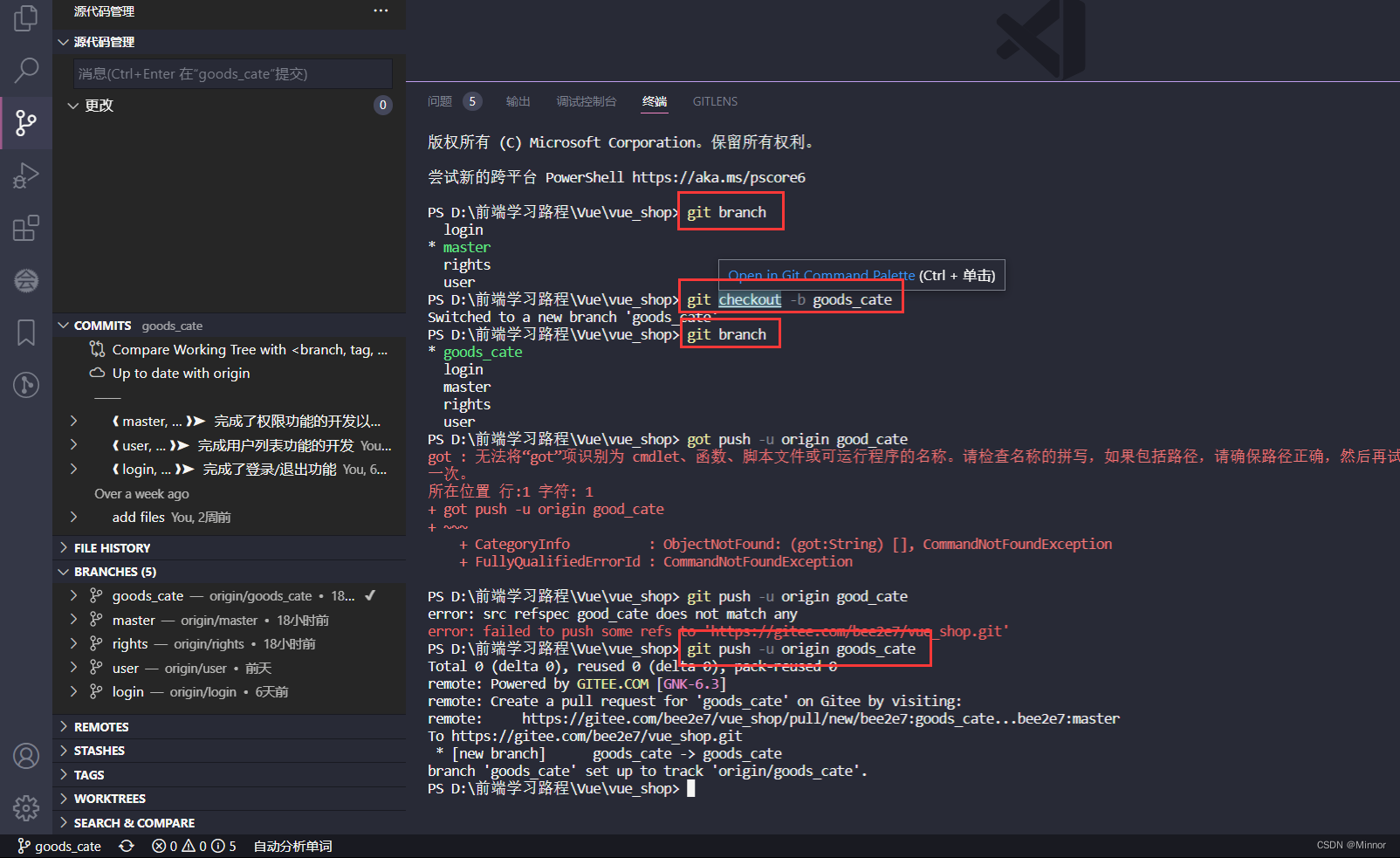The width and height of the screenshot is (1400, 858).
Task: Click the goods_cate branch in status bar
Action: (x=59, y=846)
